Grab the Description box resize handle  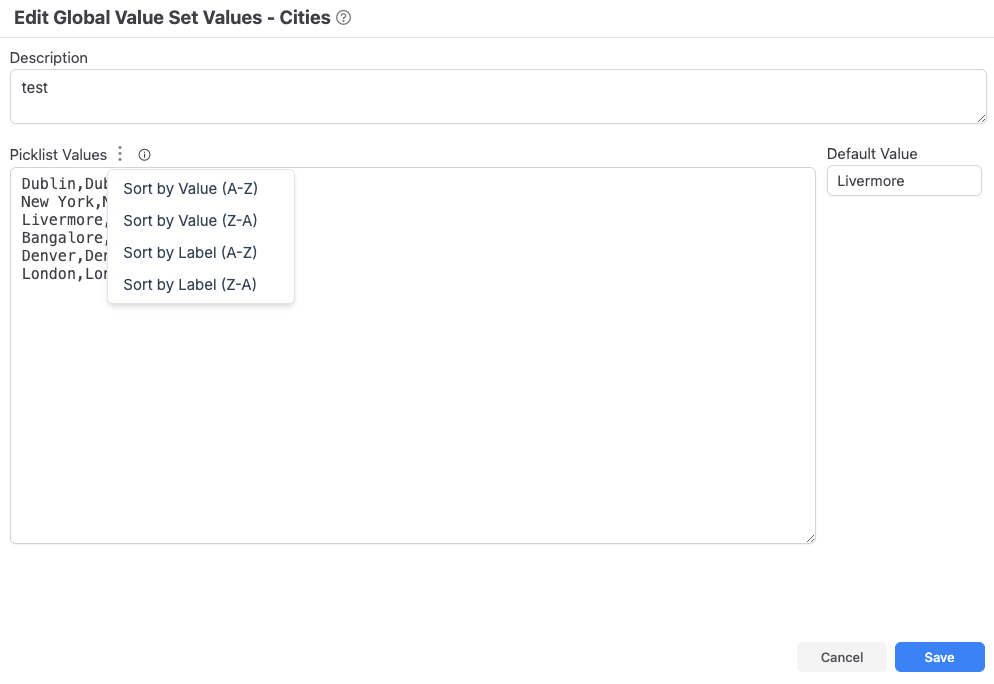981,118
